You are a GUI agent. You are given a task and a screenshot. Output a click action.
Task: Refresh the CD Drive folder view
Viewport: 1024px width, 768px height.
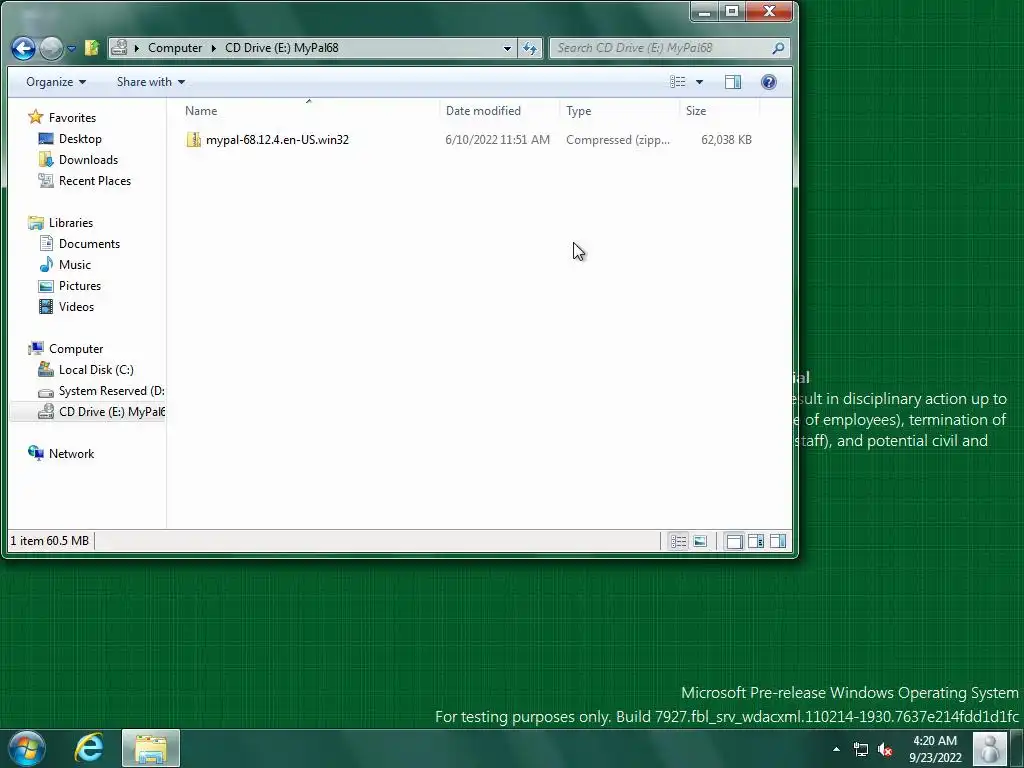(530, 48)
